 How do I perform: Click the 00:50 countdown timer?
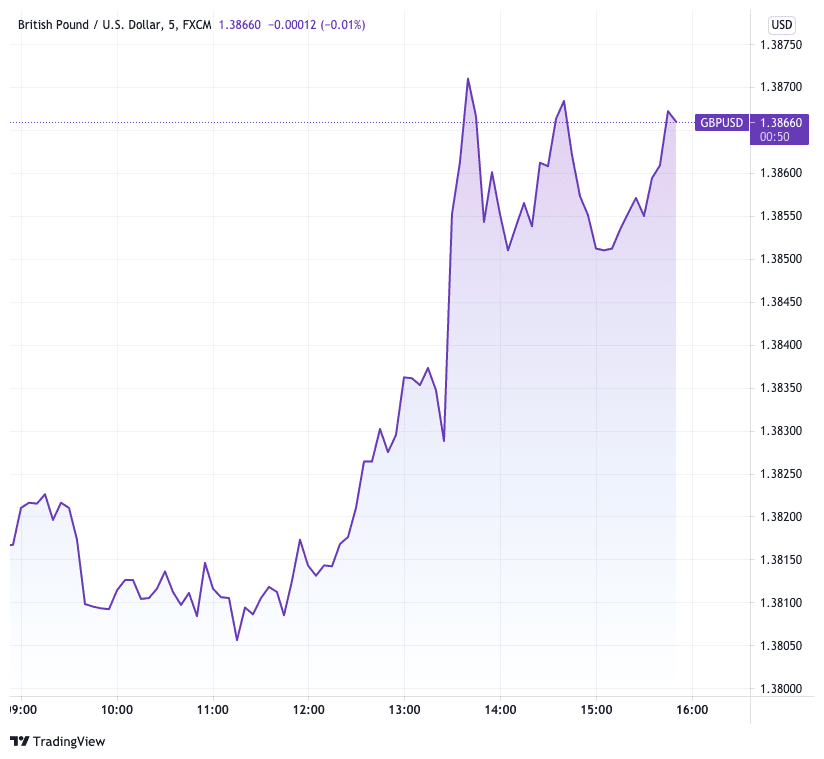[775, 136]
